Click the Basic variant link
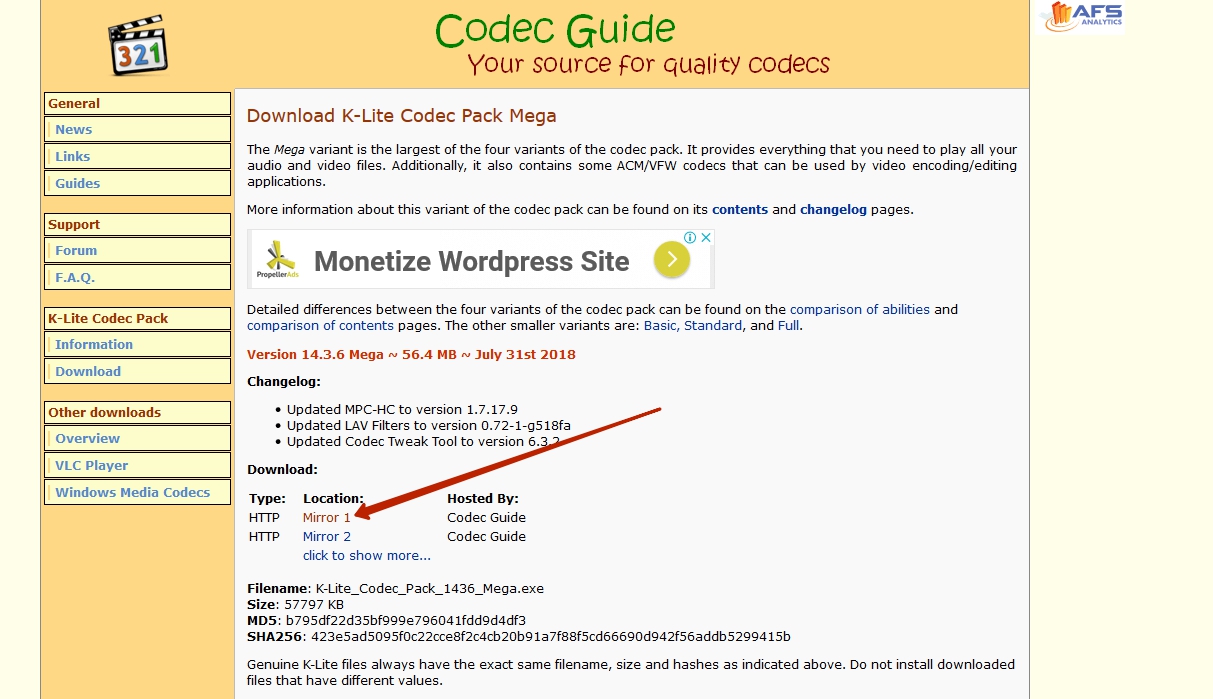 (659, 326)
